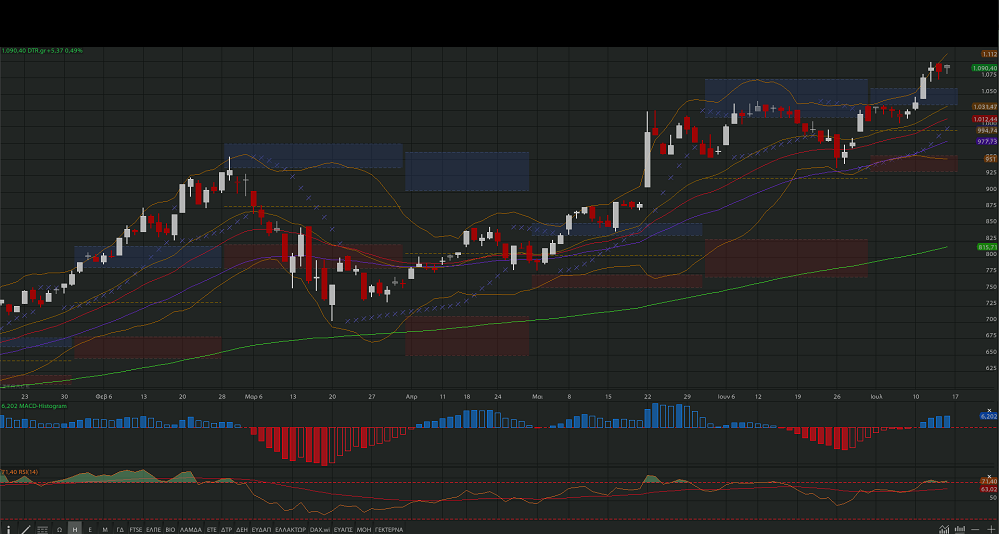1000x534 pixels.
Task: Switch to the ΛΑΜΔΑ symbol tab
Action: tap(191, 530)
